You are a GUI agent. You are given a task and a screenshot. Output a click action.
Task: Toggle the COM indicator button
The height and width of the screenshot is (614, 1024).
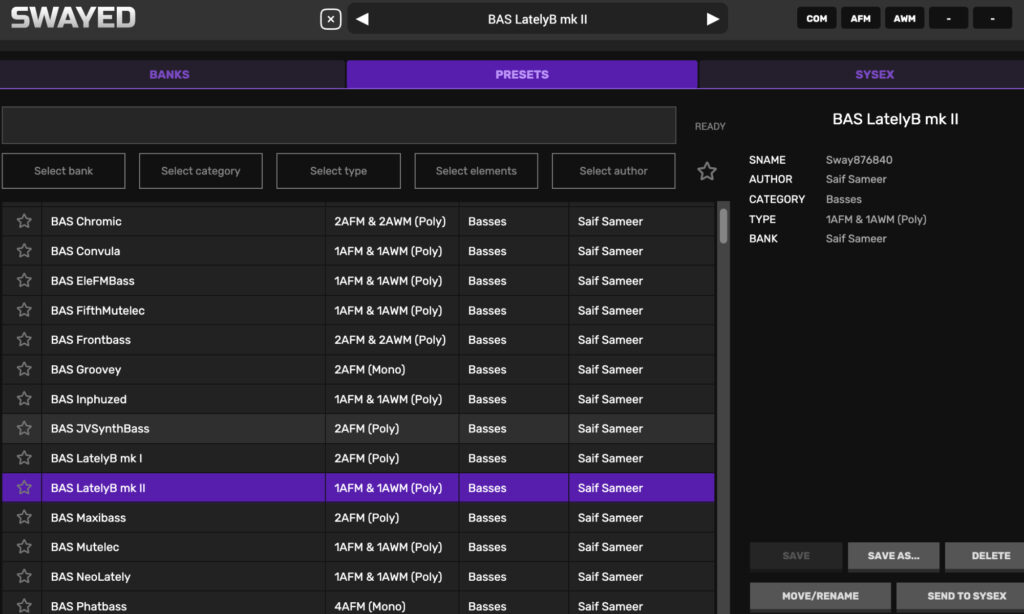coord(817,19)
